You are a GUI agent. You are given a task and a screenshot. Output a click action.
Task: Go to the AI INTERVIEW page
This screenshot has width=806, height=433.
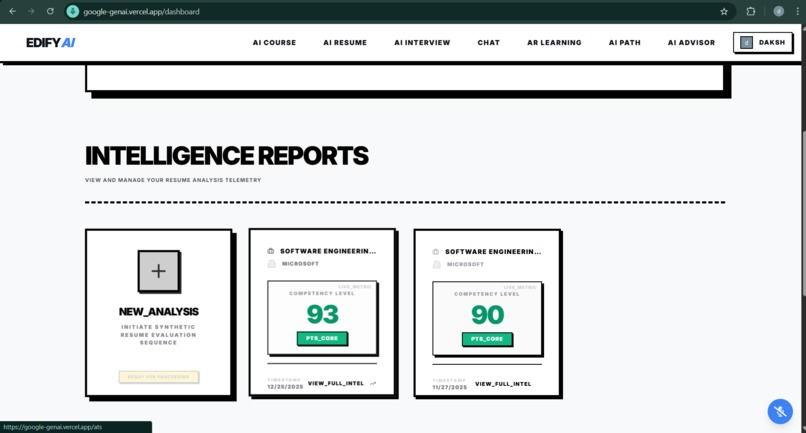(x=422, y=43)
